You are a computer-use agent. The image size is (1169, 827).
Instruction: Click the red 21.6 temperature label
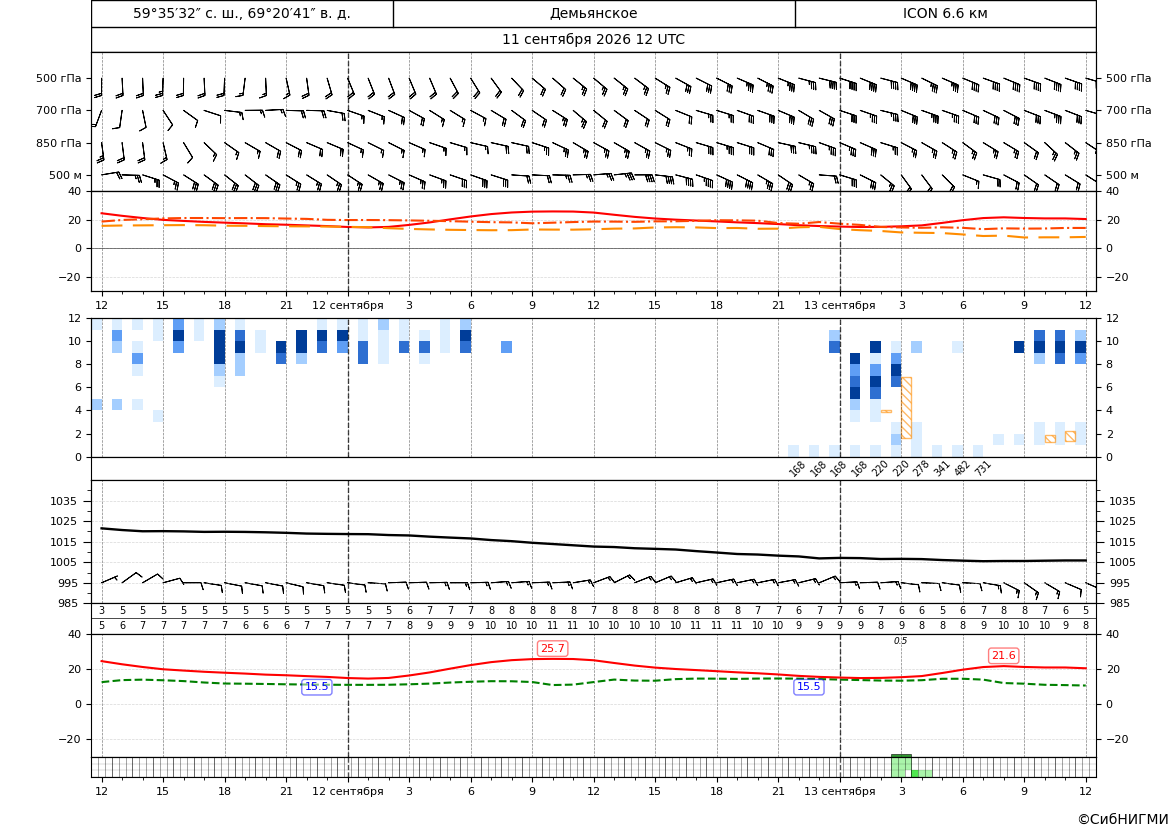click(1003, 655)
